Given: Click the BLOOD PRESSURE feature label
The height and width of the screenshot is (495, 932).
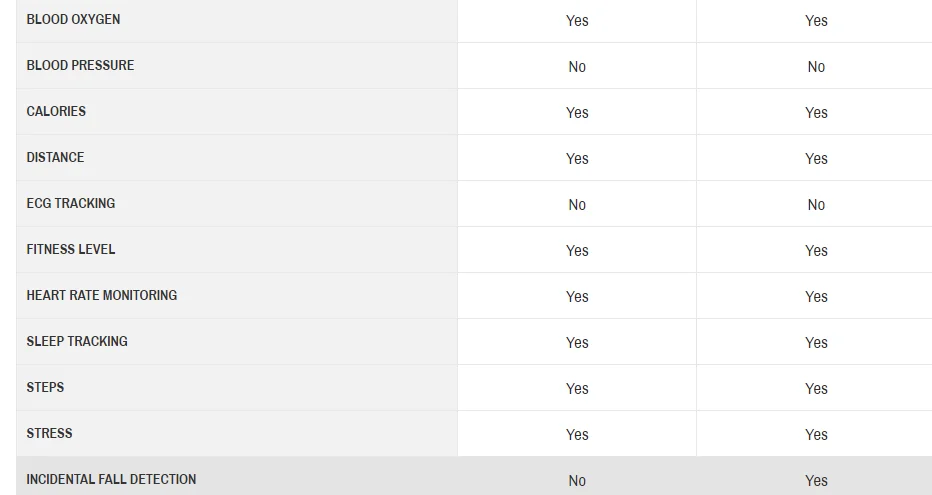Looking at the screenshot, I should coord(80,65).
